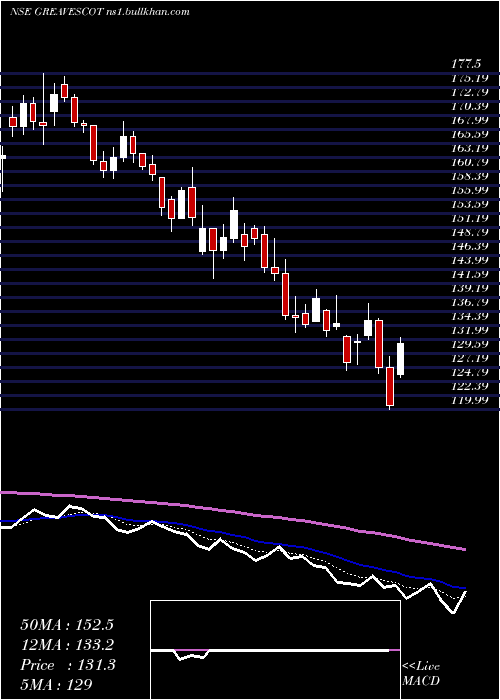Click the 124.79 price label
Screen dimensions: 500x700
pyautogui.click(x=471, y=371)
